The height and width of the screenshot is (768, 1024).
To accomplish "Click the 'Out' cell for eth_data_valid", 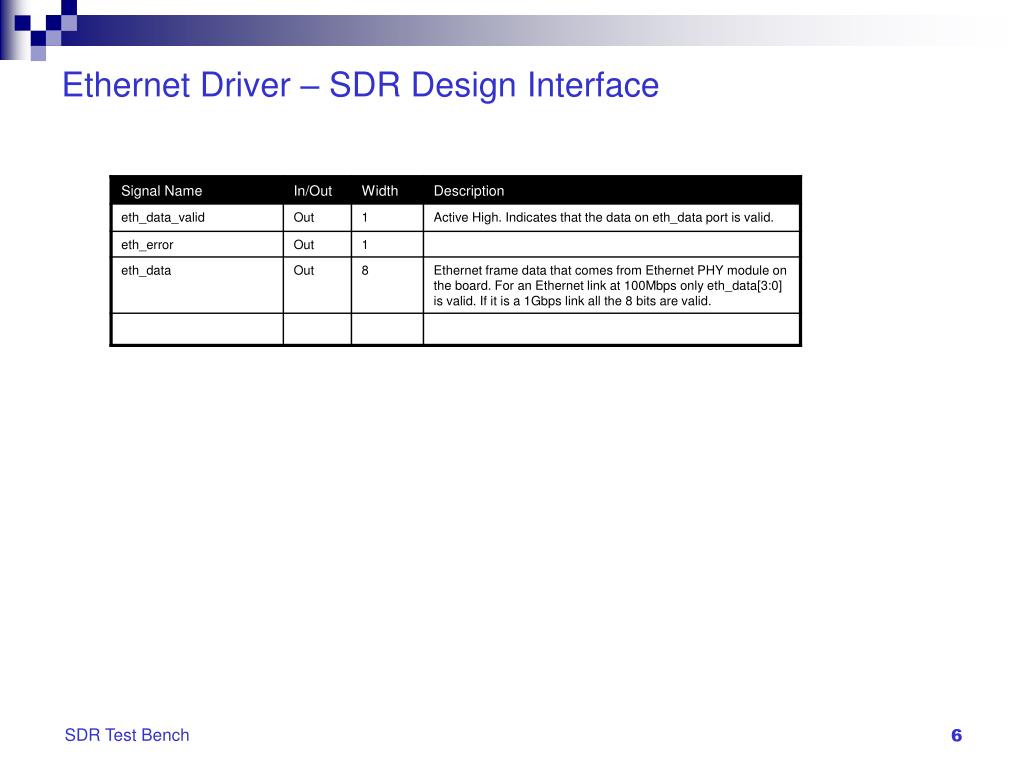I will 303,216.
